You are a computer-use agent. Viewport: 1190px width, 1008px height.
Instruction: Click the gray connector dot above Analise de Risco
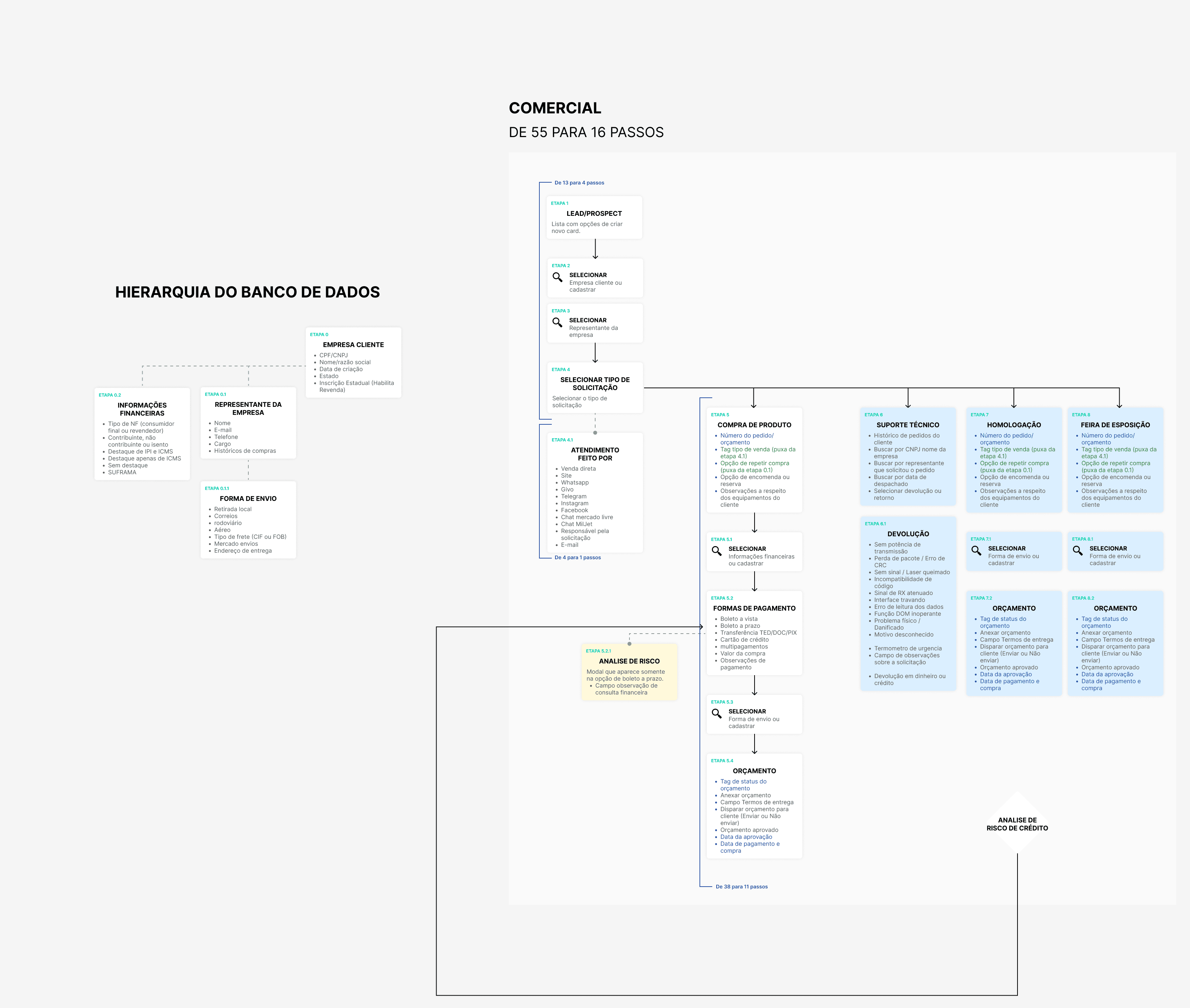point(629,643)
